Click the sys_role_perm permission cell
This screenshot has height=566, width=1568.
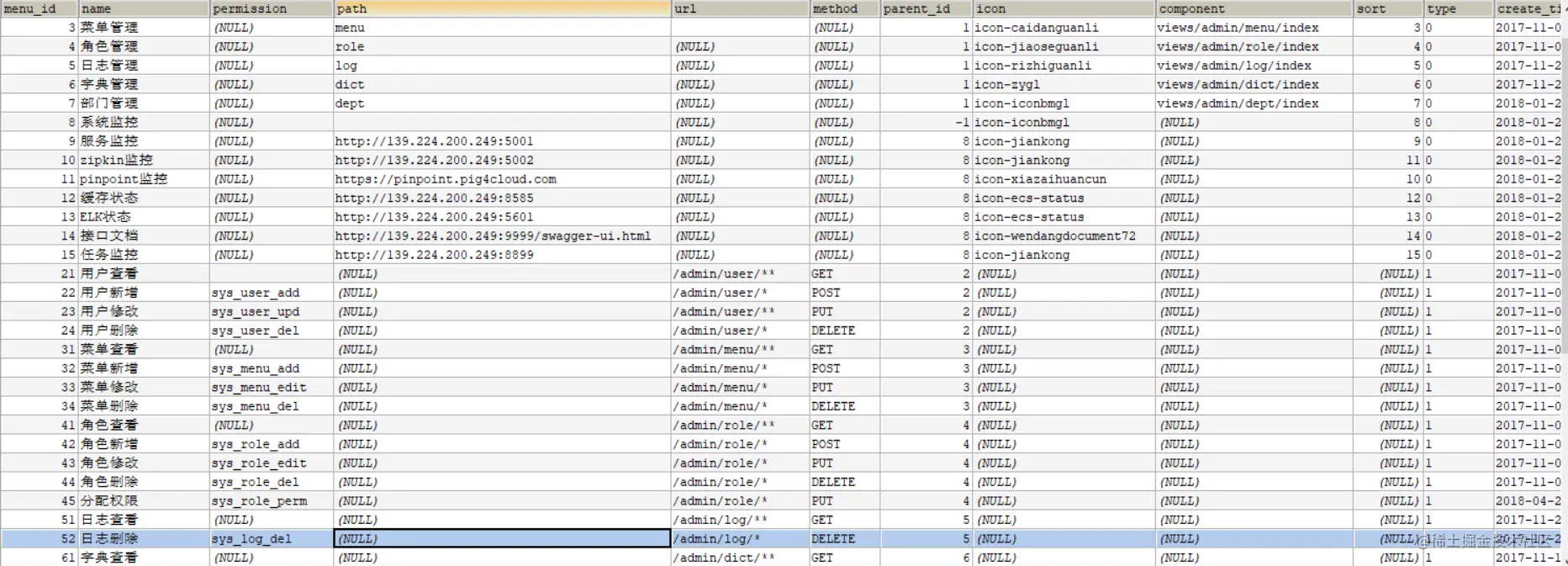(x=271, y=500)
